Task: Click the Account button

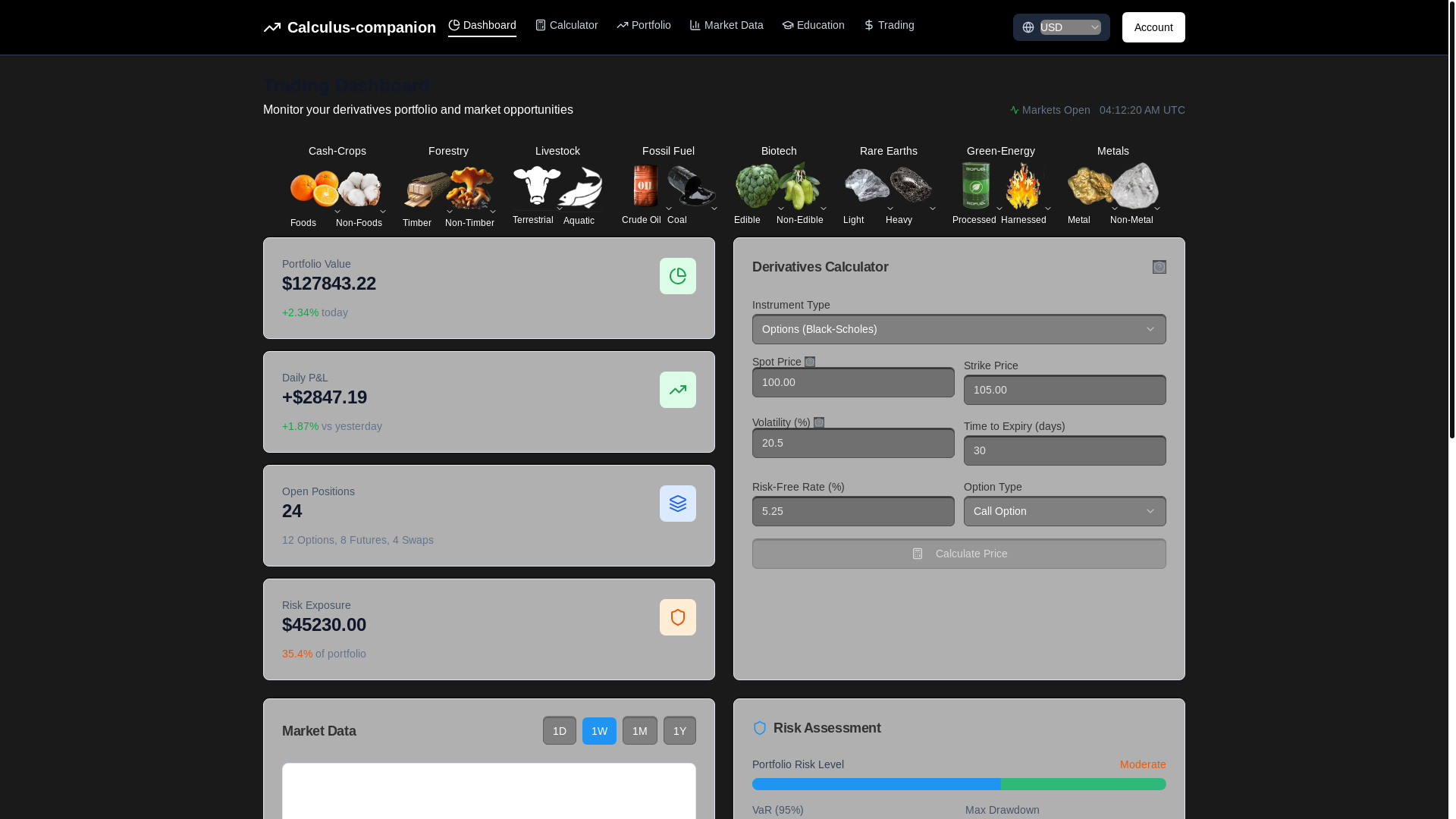Action: pos(1153,27)
